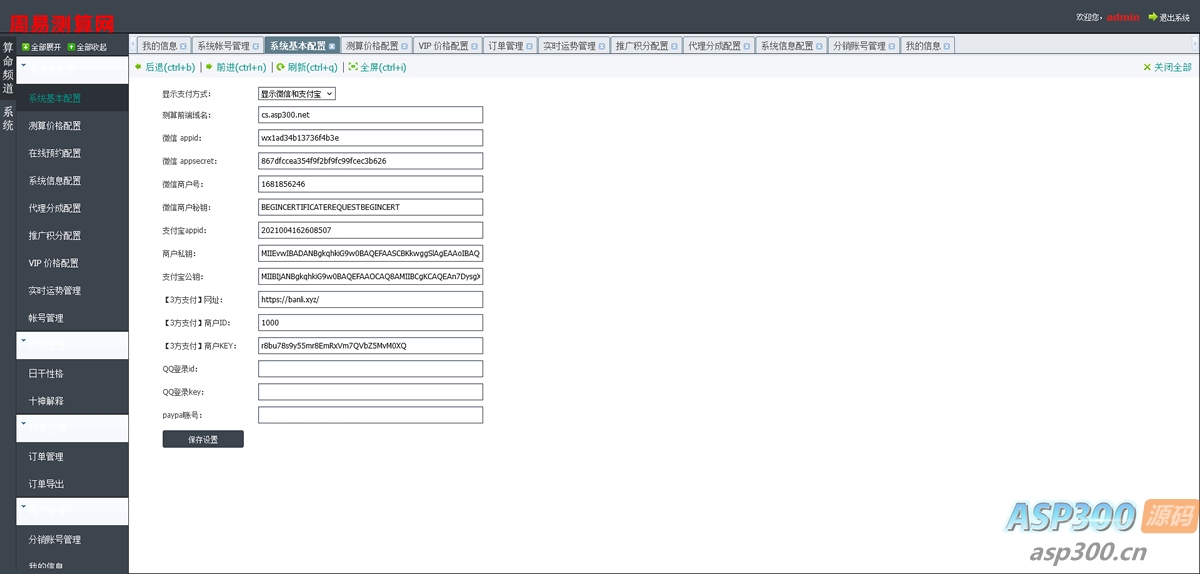Click the empty paypal账号 input field

[x=370, y=415]
